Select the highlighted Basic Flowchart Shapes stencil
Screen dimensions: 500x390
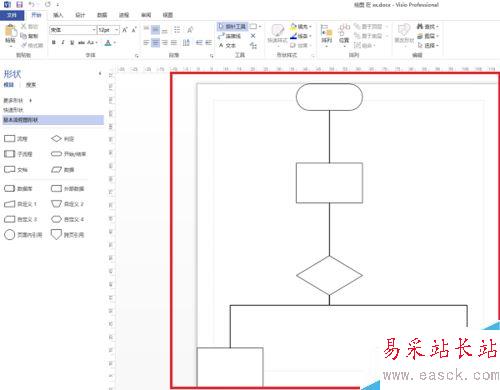click(x=53, y=120)
